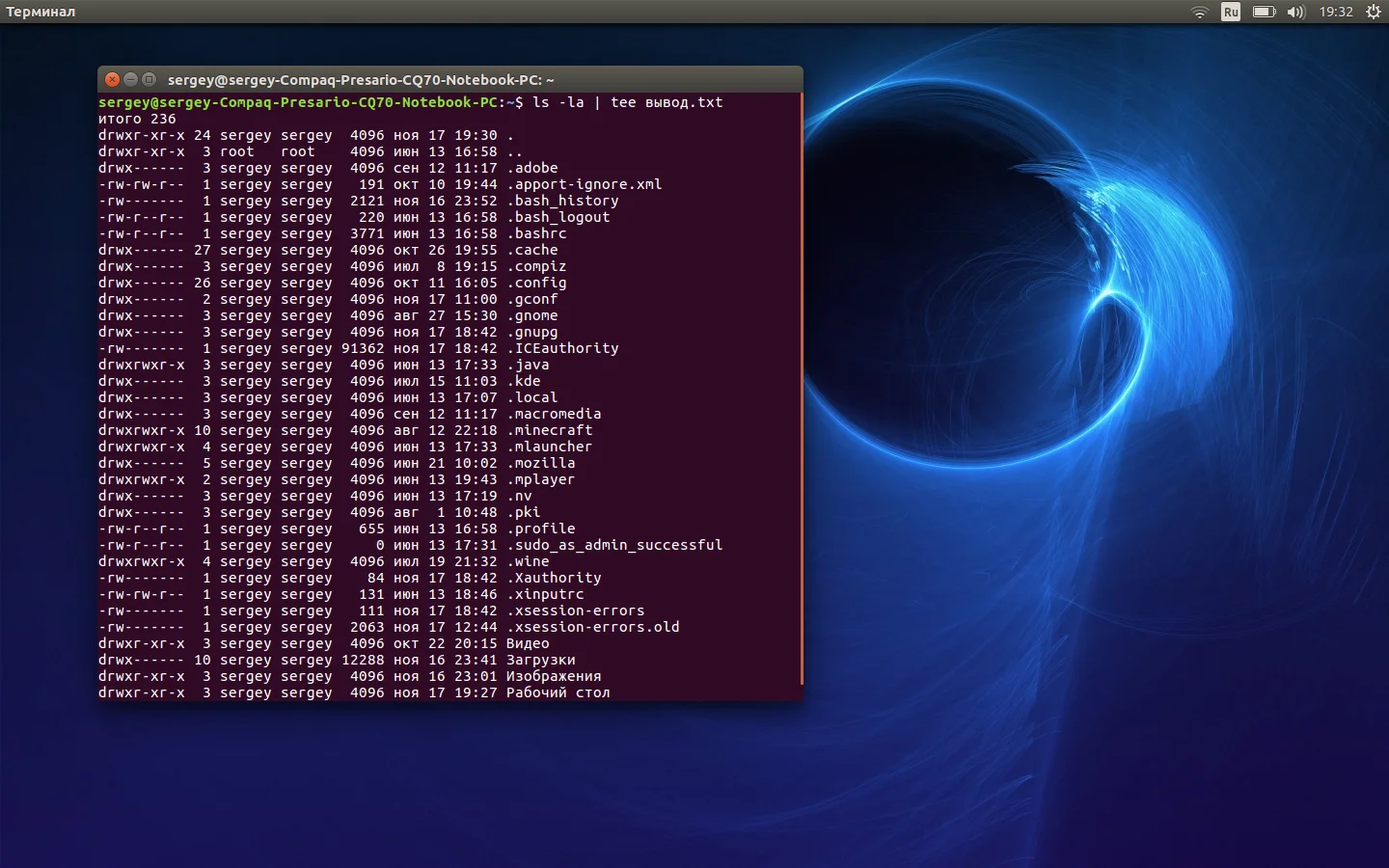Minimize the terminal window
The image size is (1389, 868).
130,79
